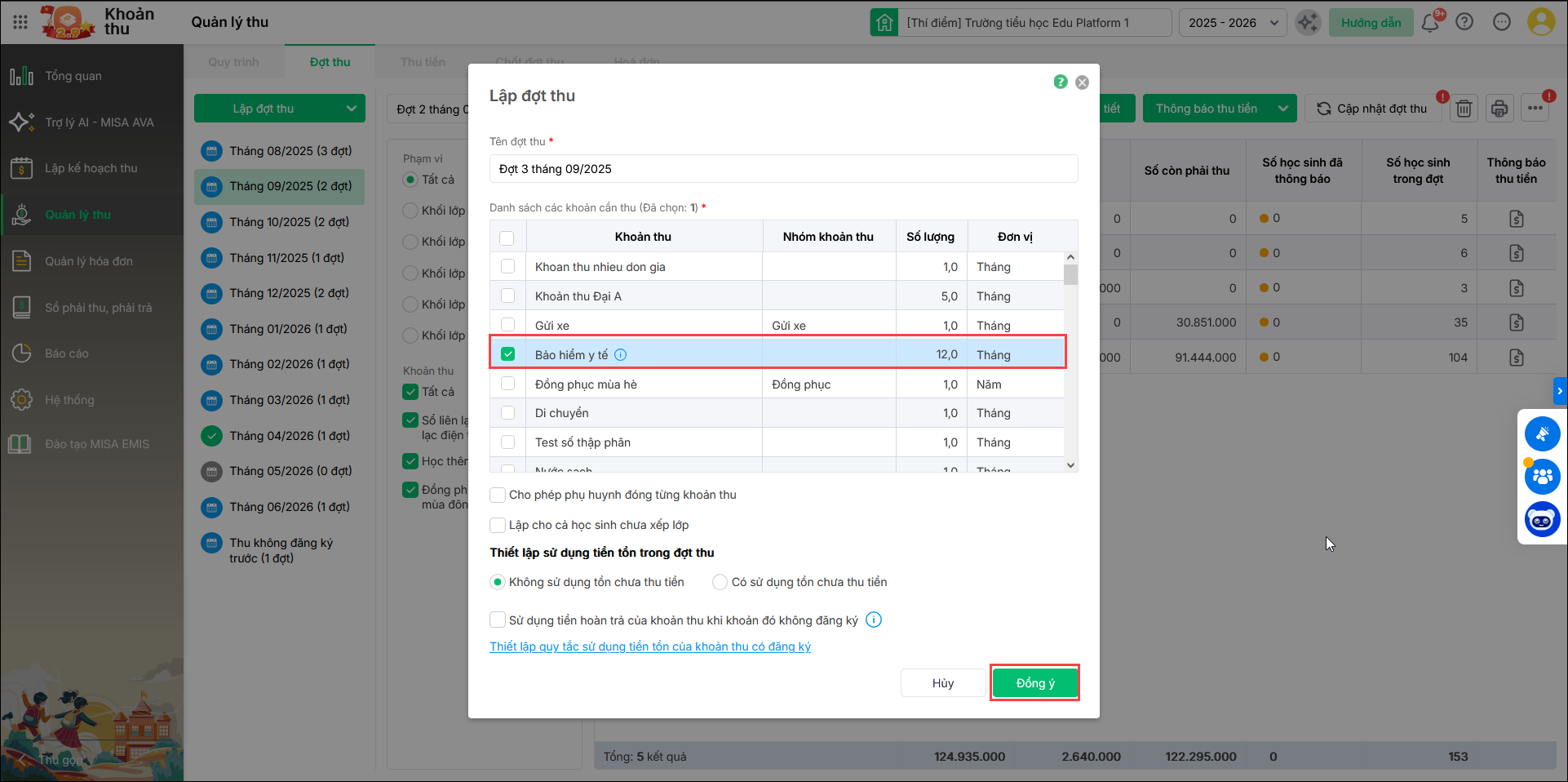1568x782 pixels.
Task: Enable Cho phép phụ huynh đóng từng khoản thu
Action: click(497, 495)
